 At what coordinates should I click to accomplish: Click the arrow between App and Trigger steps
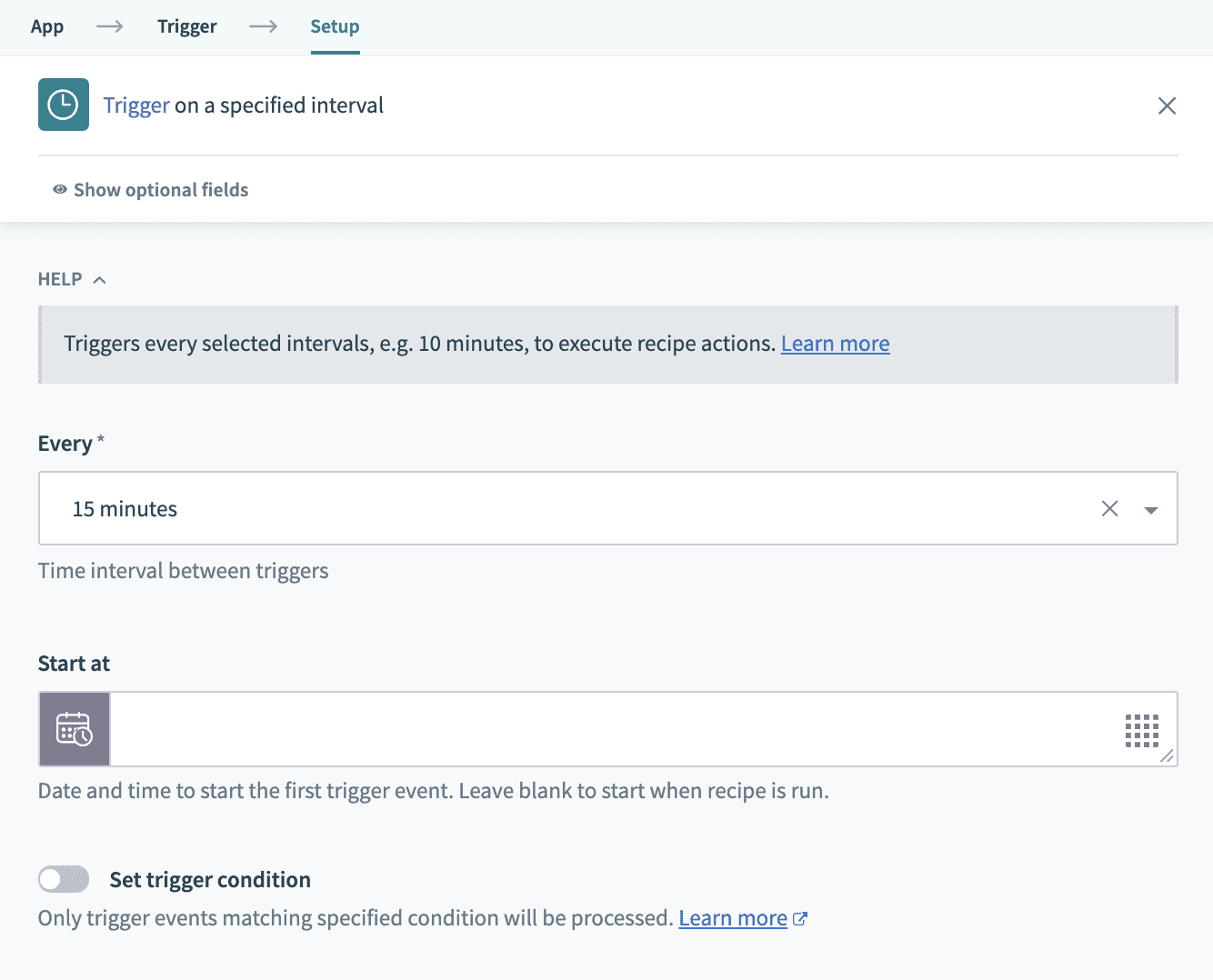tap(109, 26)
